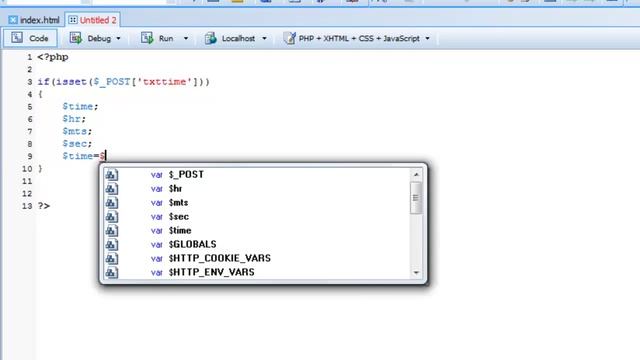
Task: Click the Code view button
Action: 30,38
